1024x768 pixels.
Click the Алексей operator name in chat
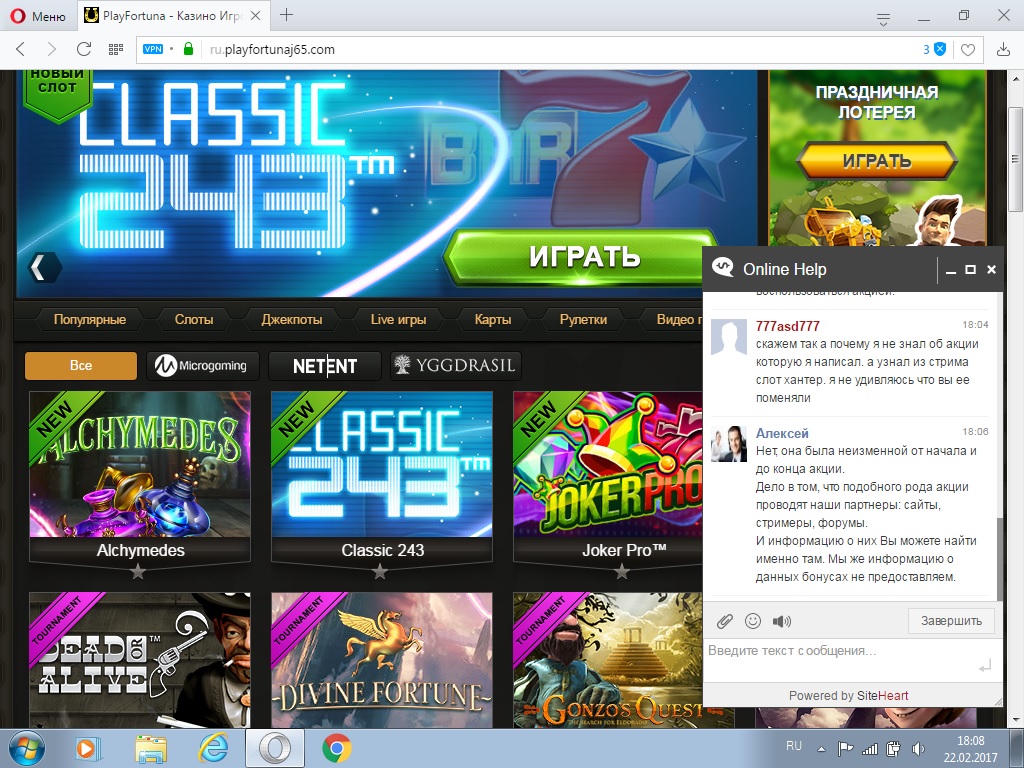click(782, 433)
